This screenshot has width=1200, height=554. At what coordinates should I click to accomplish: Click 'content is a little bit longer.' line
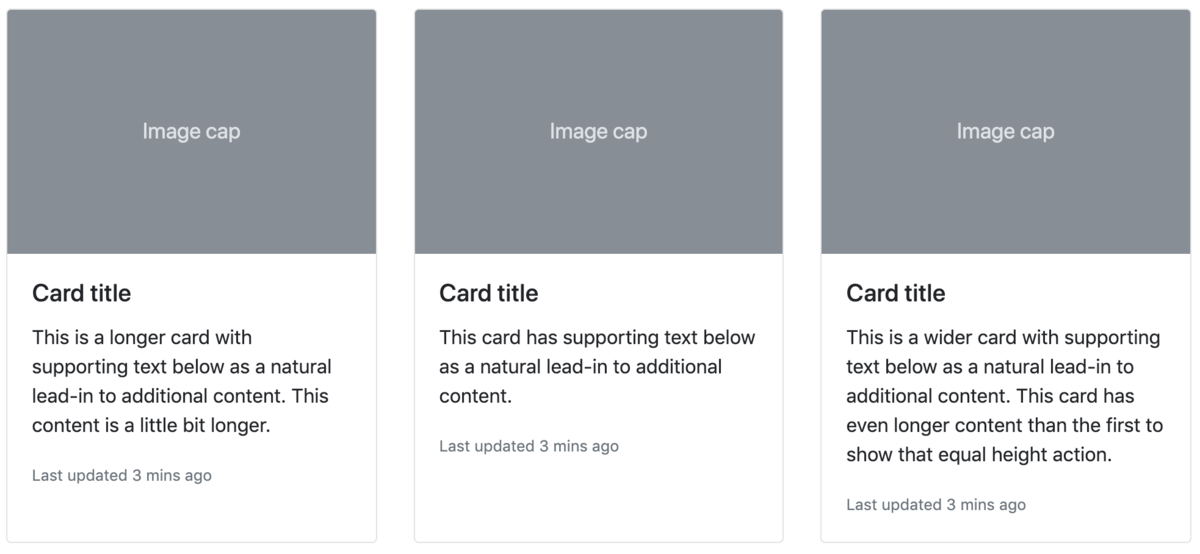pyautogui.click(x=151, y=425)
